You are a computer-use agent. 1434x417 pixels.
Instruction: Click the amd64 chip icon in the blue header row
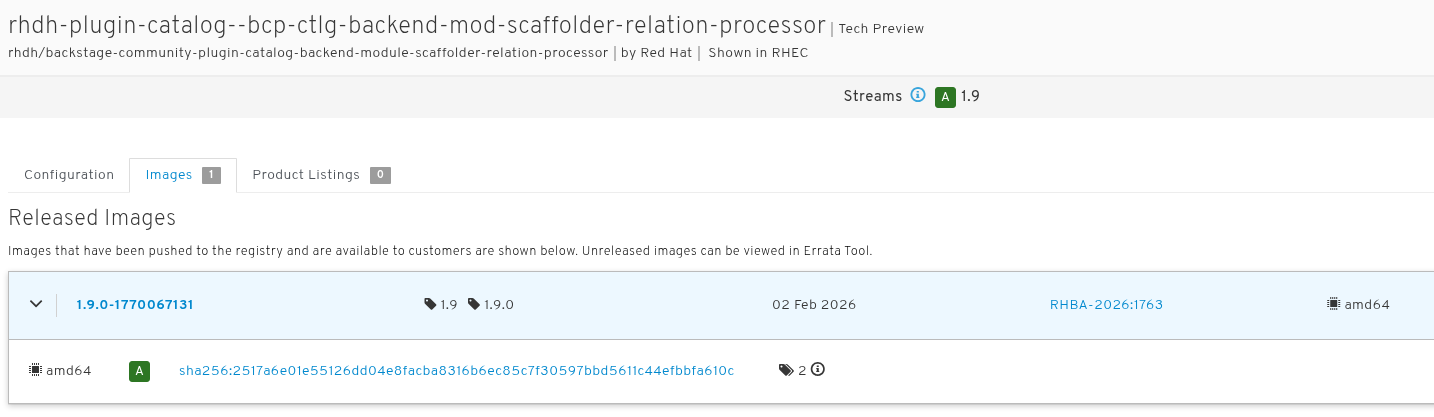point(1333,304)
